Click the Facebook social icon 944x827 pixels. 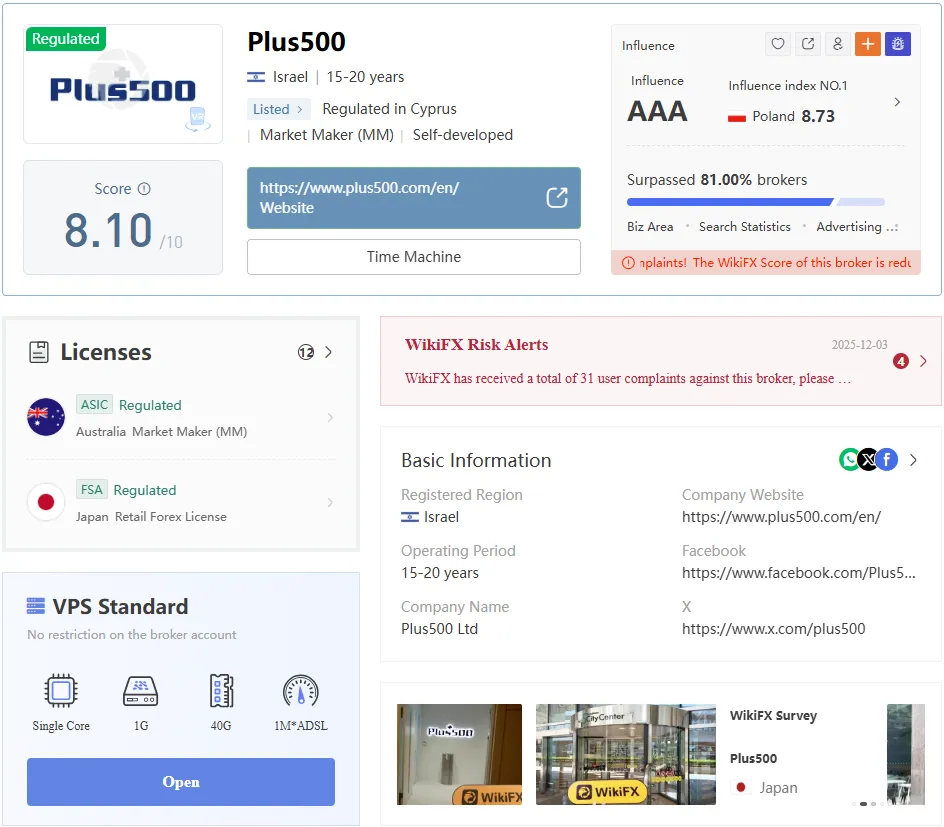click(x=887, y=460)
